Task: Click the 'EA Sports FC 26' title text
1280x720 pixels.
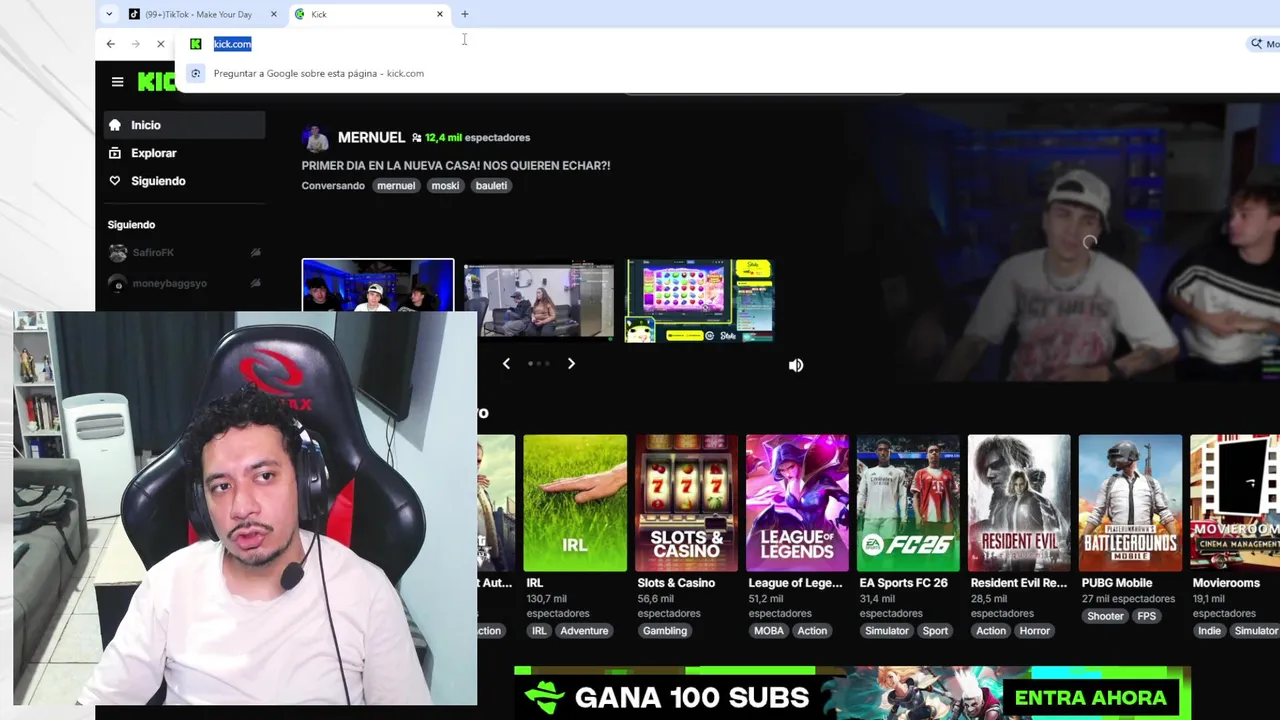Action: [x=903, y=583]
